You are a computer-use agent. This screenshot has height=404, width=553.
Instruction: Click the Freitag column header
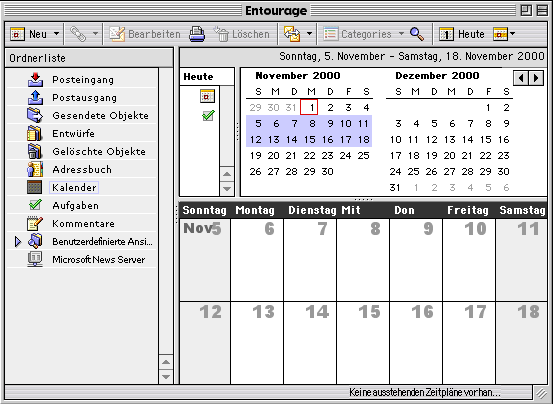[x=468, y=210]
